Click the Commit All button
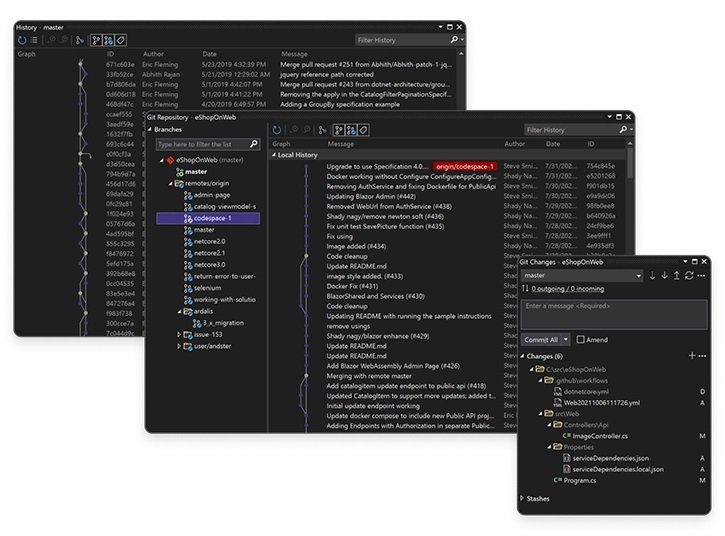Screen dimensions: 725x536 [541, 339]
